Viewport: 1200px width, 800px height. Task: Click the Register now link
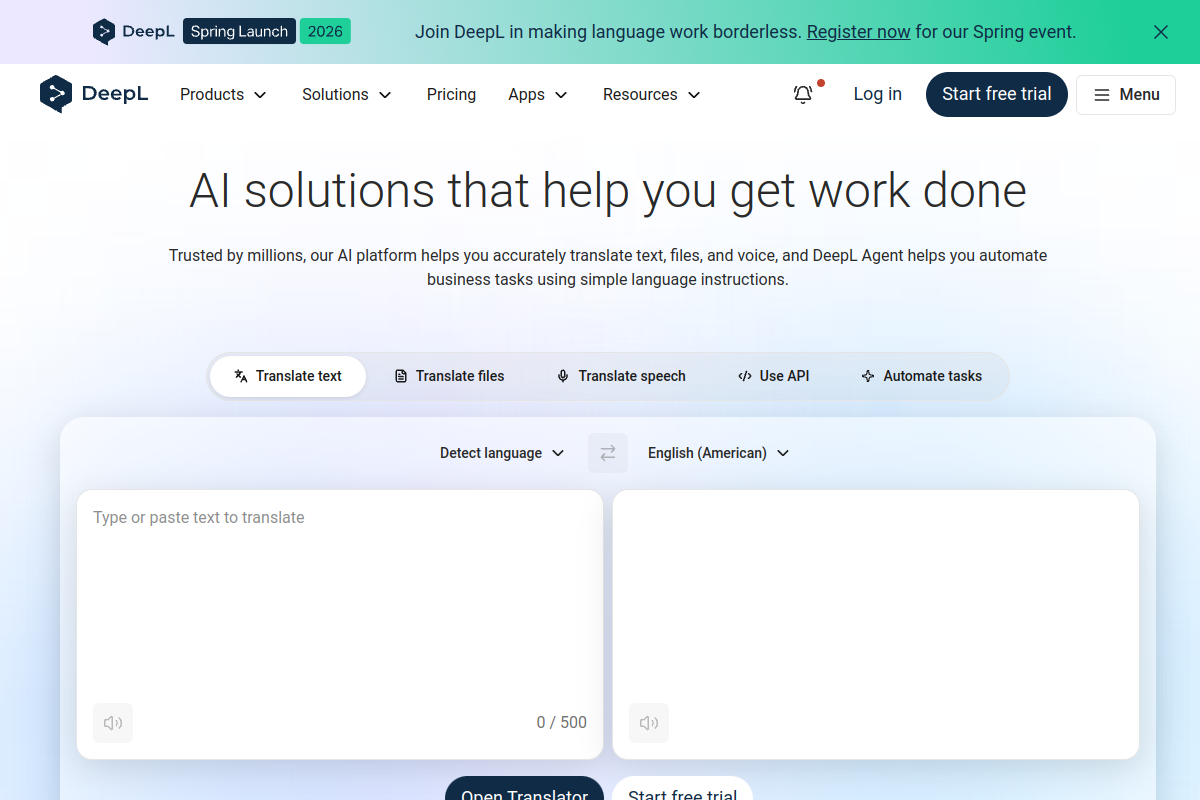pyautogui.click(x=858, y=31)
